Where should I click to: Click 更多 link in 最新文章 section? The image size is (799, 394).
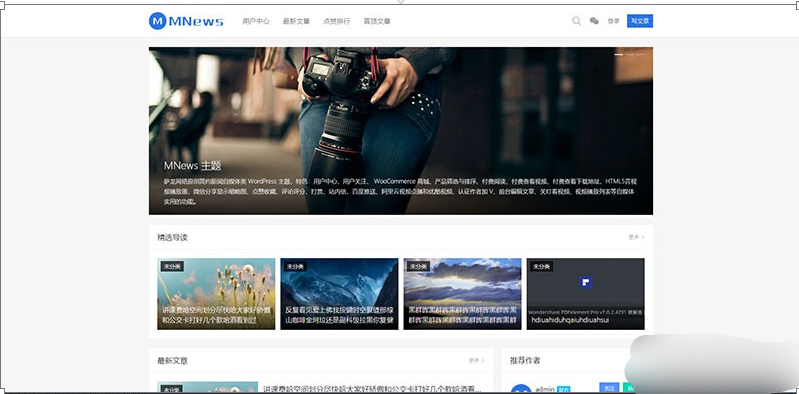477,360
